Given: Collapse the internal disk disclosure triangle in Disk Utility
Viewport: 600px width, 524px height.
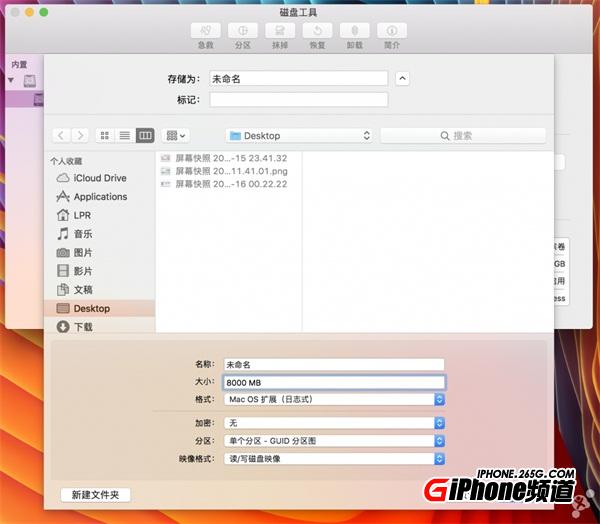Looking at the screenshot, I should tap(11, 80).
